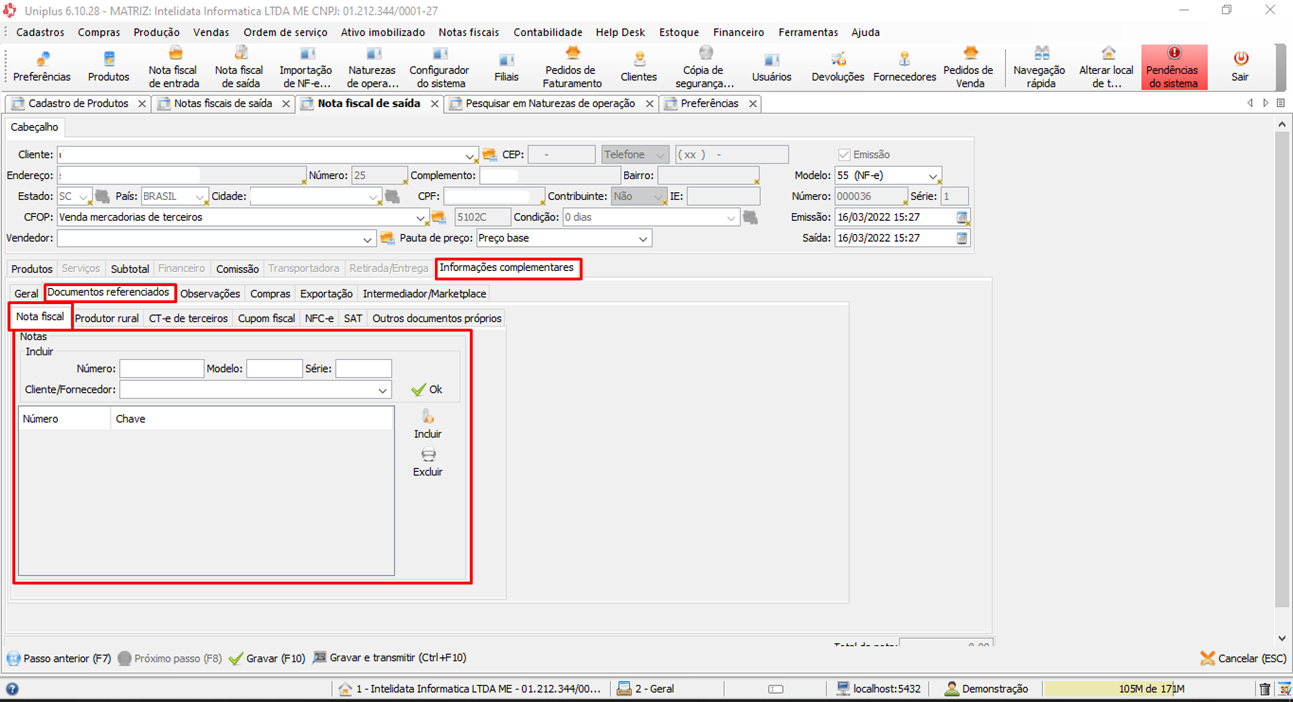Click the Cabeçalho tab header

pyautogui.click(x=35, y=127)
